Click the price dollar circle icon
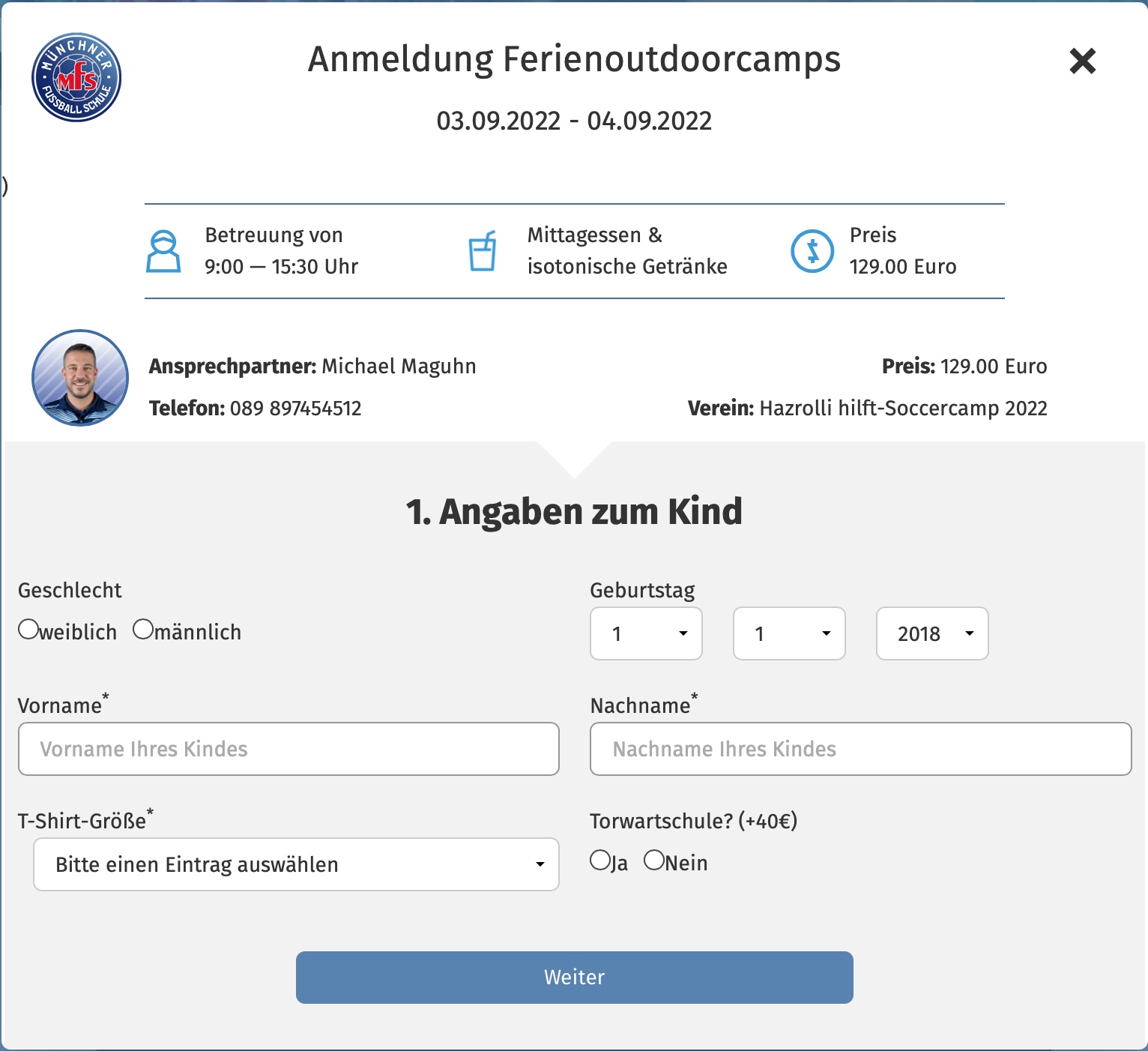Image resolution: width=1148 pixels, height=1051 pixels. 812,251
